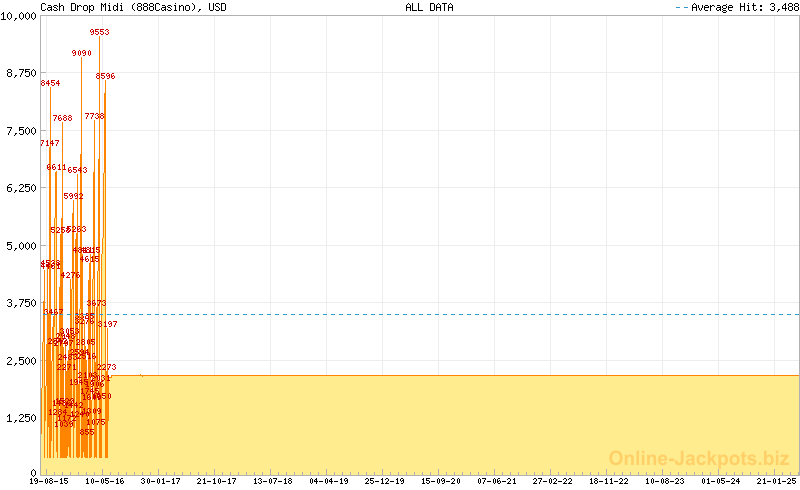Select the 10-05-16 x-axis date

(x=105, y=481)
